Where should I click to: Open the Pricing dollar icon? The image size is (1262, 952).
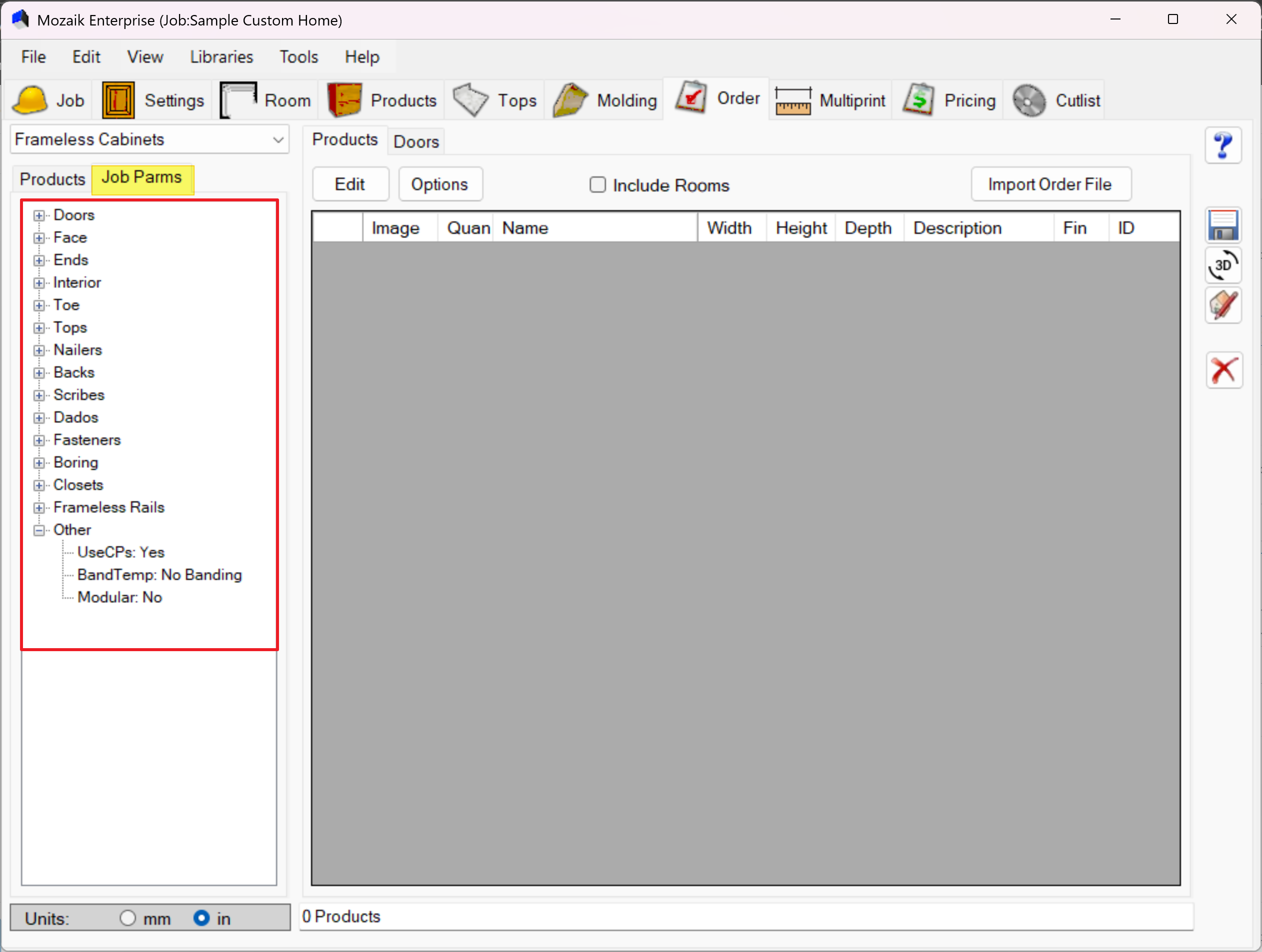tap(918, 100)
